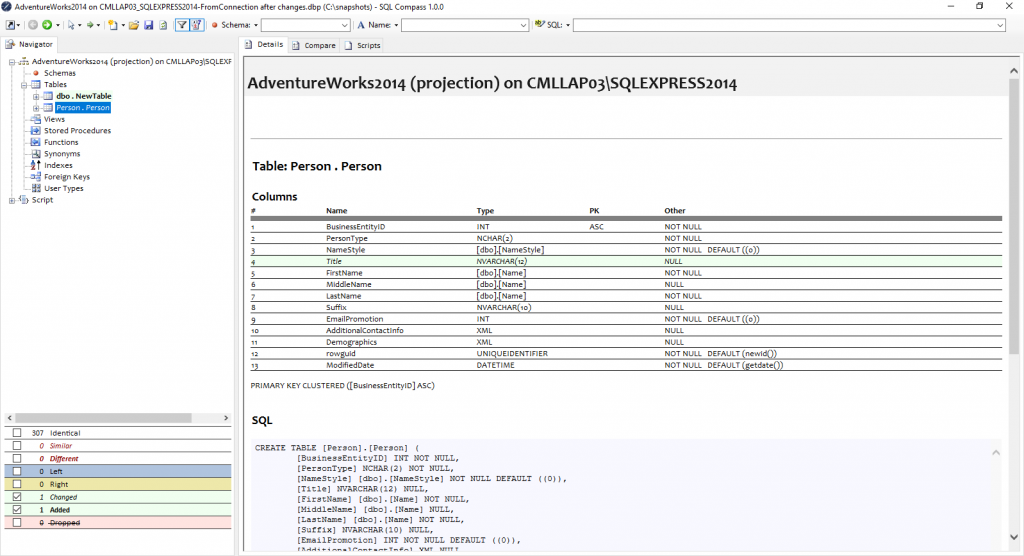Open the Schema combo box dropdown
Viewport: 1024px width, 556px height.
tap(343, 25)
